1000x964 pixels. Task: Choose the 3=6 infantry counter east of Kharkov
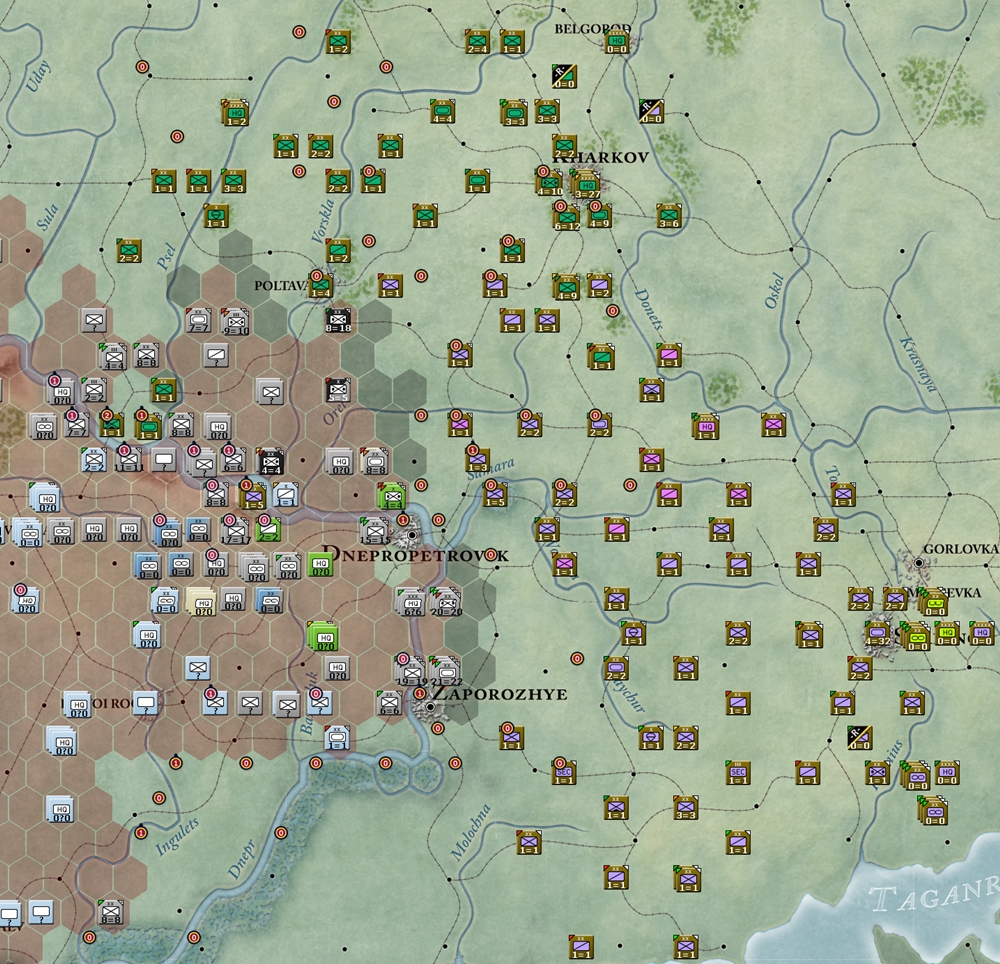point(668,216)
